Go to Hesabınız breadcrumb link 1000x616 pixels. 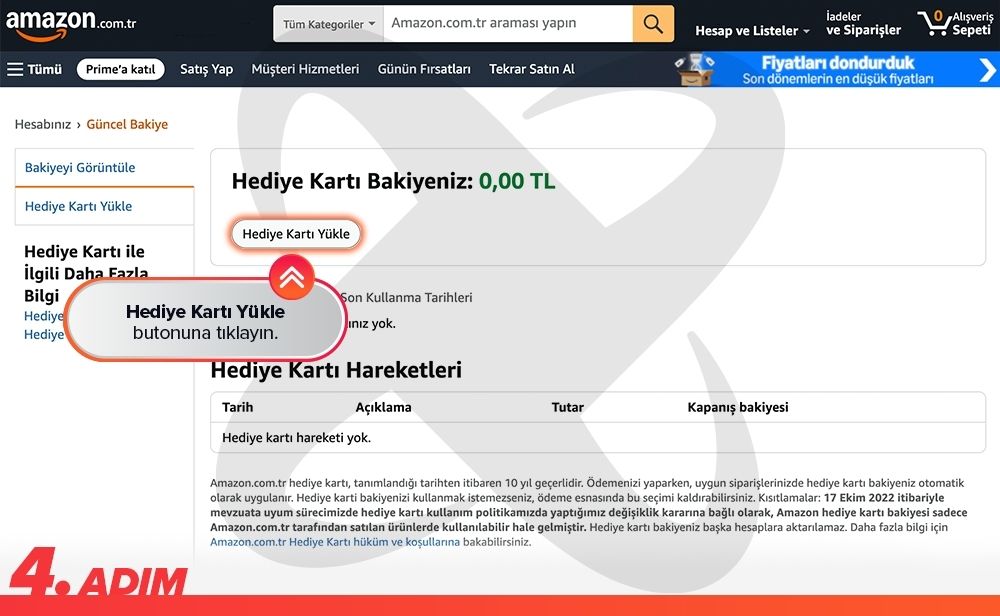coord(43,124)
